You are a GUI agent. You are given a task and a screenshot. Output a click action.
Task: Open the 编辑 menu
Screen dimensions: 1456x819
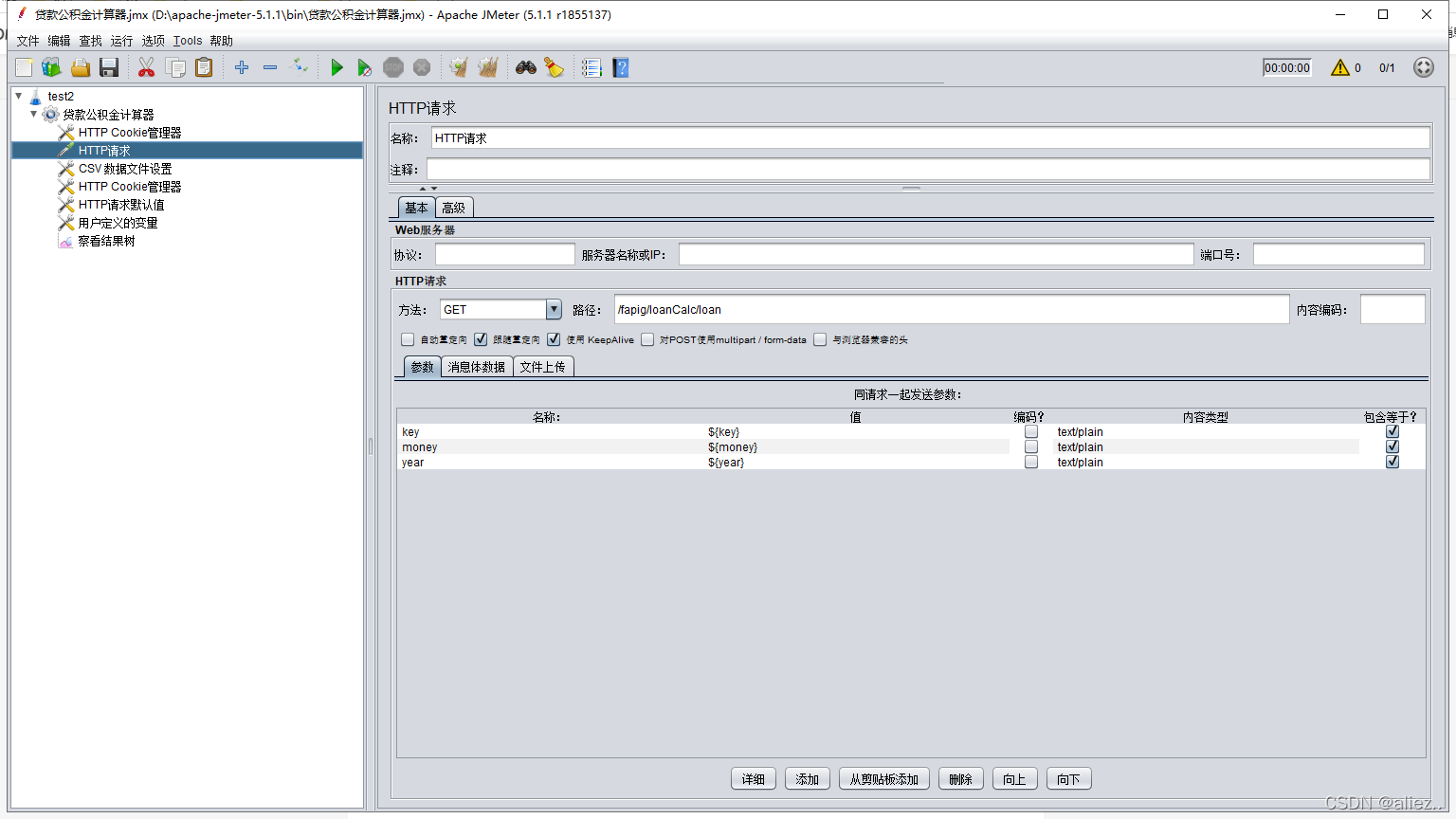click(x=59, y=41)
